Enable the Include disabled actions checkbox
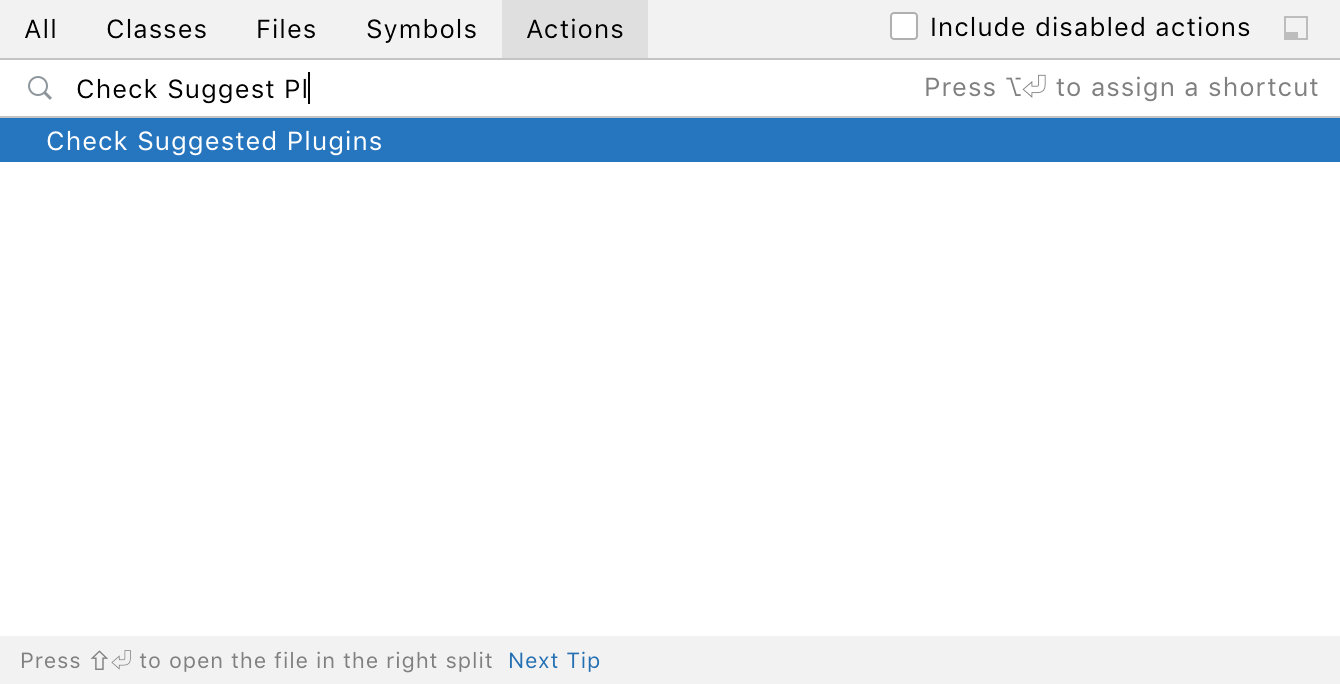The image size is (1340, 684). 903,27
